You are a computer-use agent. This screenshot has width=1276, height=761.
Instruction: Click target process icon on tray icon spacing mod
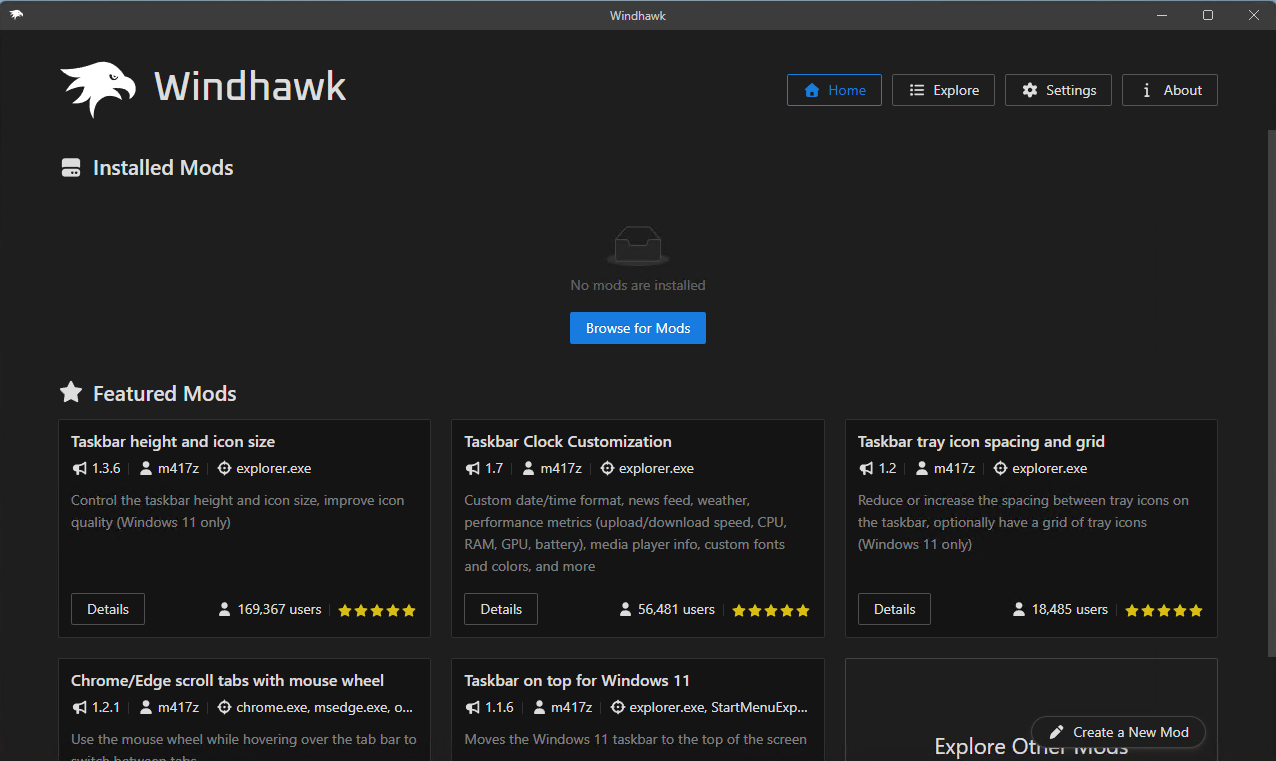point(1000,468)
